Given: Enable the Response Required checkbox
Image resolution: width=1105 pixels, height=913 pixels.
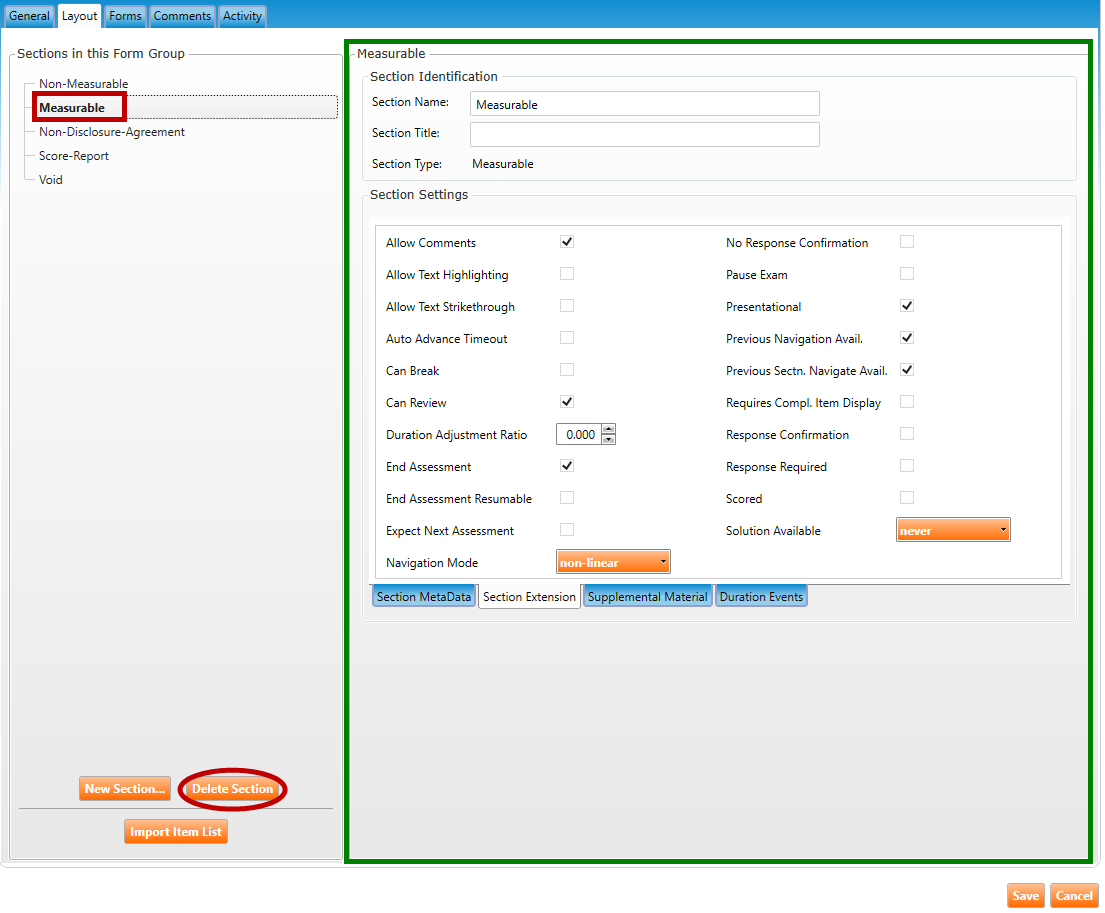Looking at the screenshot, I should (x=907, y=466).
